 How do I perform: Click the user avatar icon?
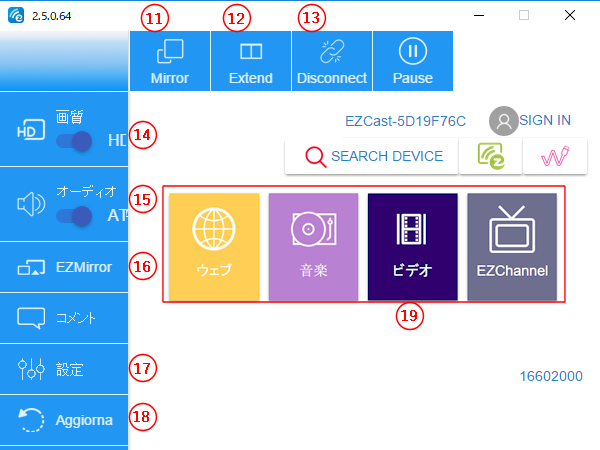[x=504, y=121]
